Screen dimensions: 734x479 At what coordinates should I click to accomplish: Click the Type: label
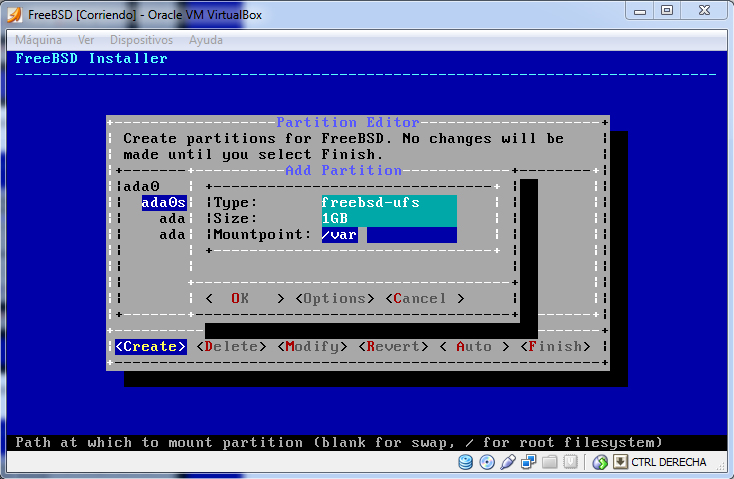click(235, 203)
